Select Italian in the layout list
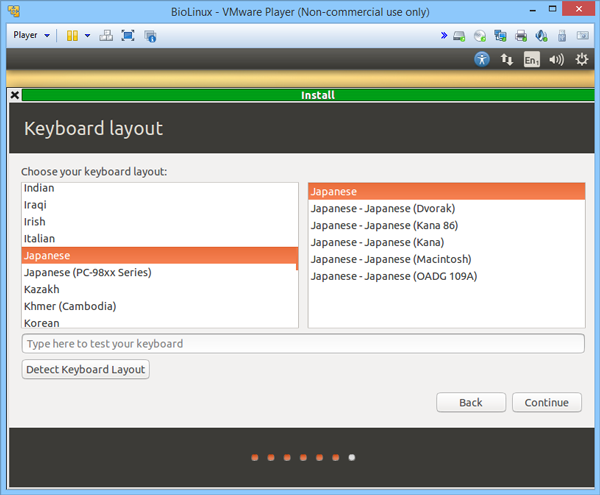Image resolution: width=600 pixels, height=495 pixels. coord(160,239)
